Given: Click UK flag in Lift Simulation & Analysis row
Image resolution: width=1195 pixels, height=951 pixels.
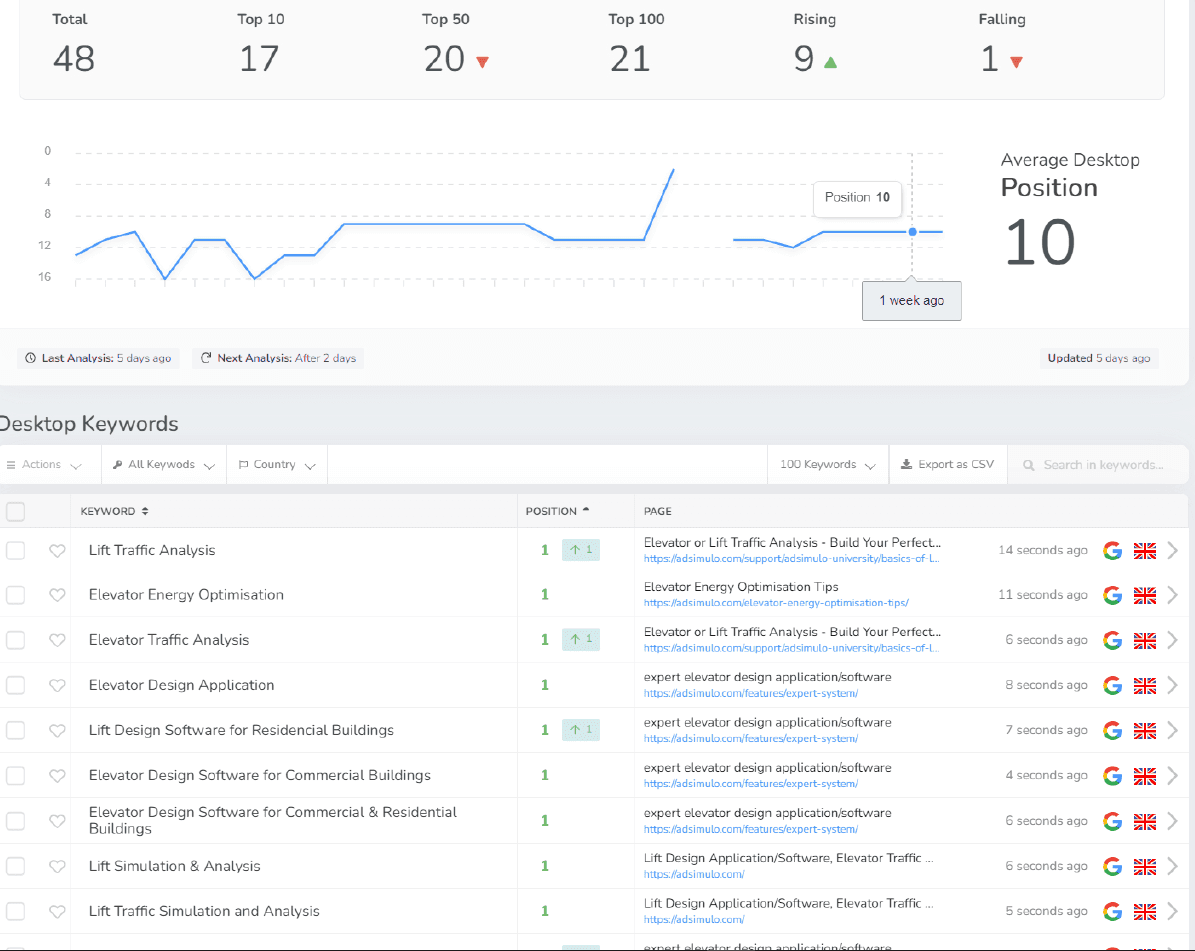Looking at the screenshot, I should pyautogui.click(x=1144, y=867).
